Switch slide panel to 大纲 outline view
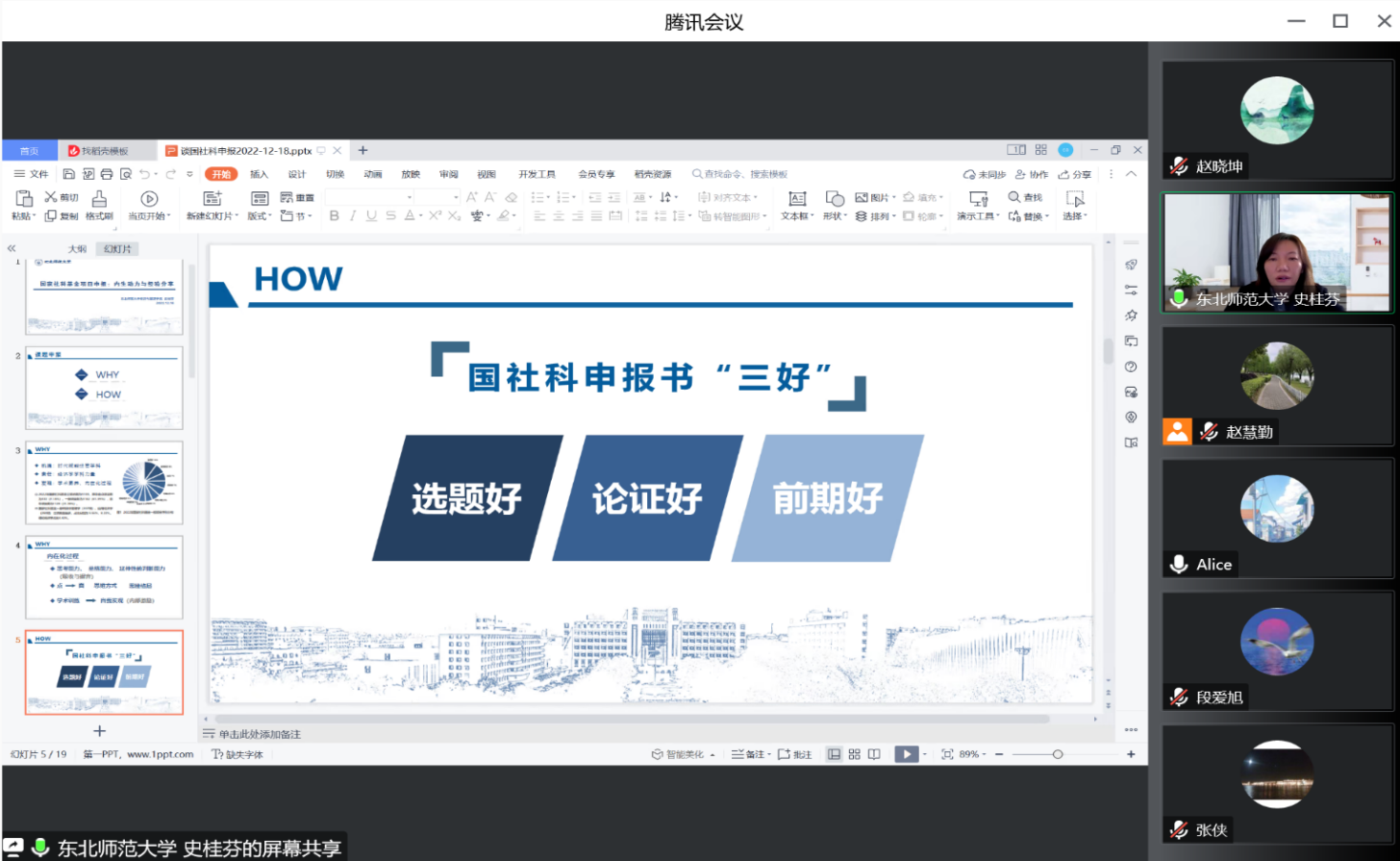Viewport: 1400px width, 861px height. pyautogui.click(x=77, y=249)
